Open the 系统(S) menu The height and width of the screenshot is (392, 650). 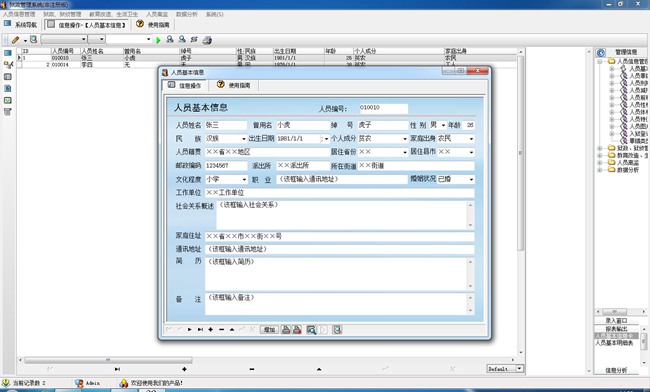(x=214, y=14)
